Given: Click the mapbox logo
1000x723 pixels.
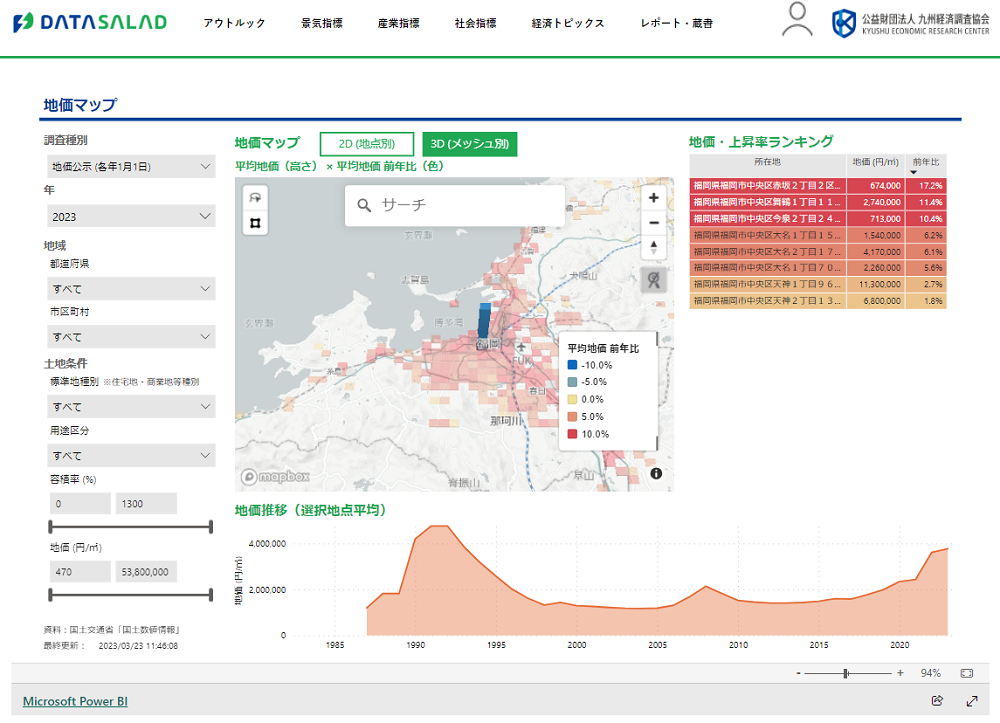Looking at the screenshot, I should click(x=275, y=476).
